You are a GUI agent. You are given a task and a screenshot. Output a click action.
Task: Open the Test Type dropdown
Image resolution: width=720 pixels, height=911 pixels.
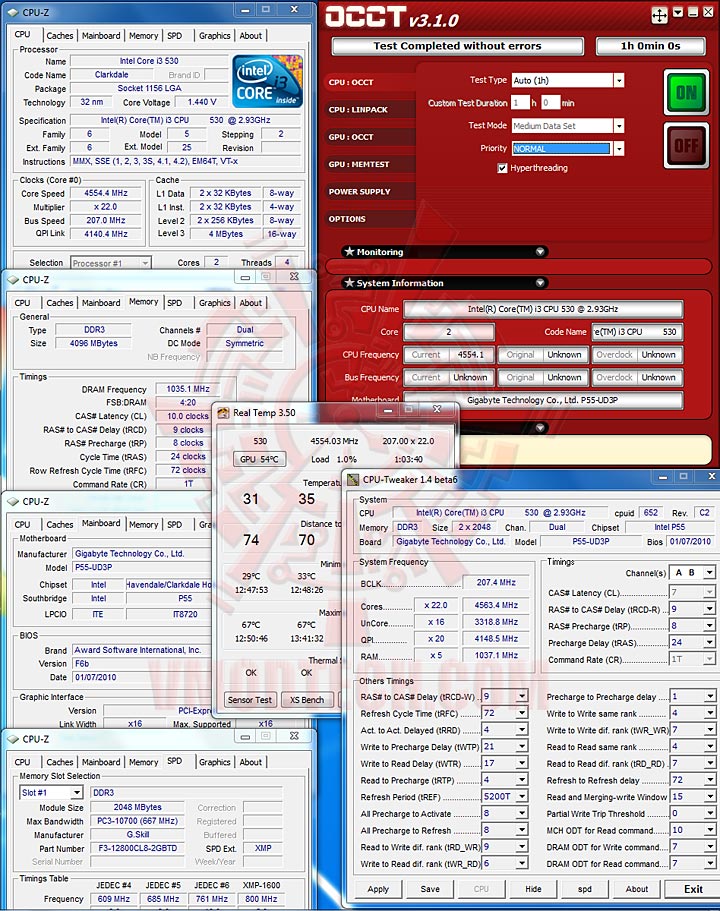(619, 80)
